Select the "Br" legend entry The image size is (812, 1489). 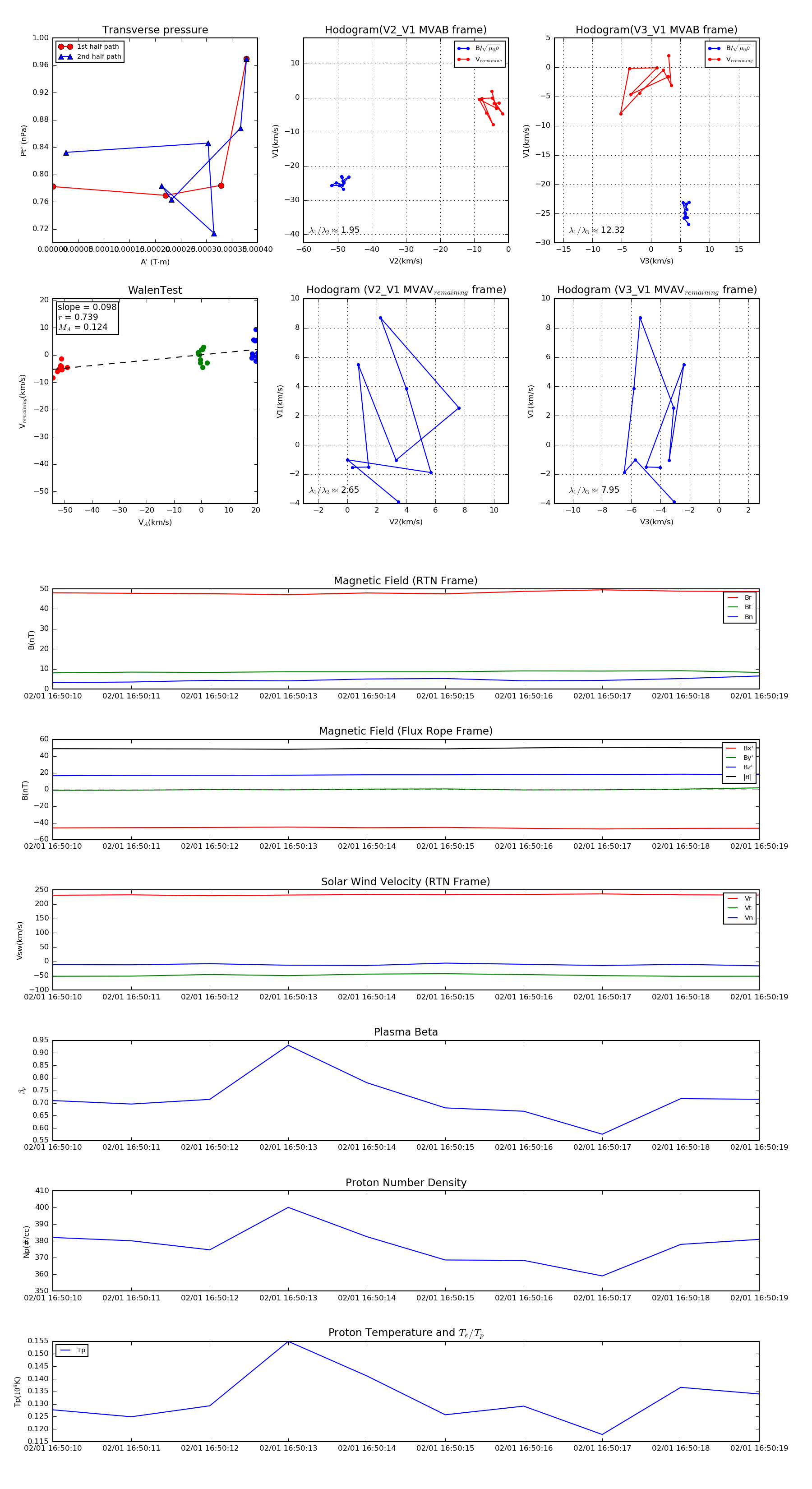pyautogui.click(x=740, y=598)
